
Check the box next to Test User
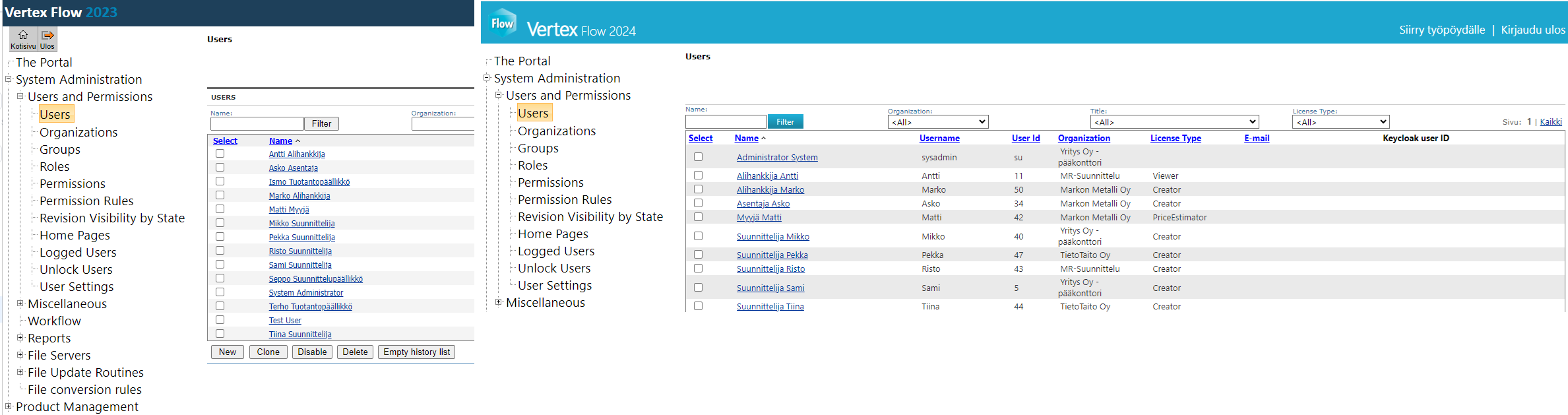tap(220, 320)
